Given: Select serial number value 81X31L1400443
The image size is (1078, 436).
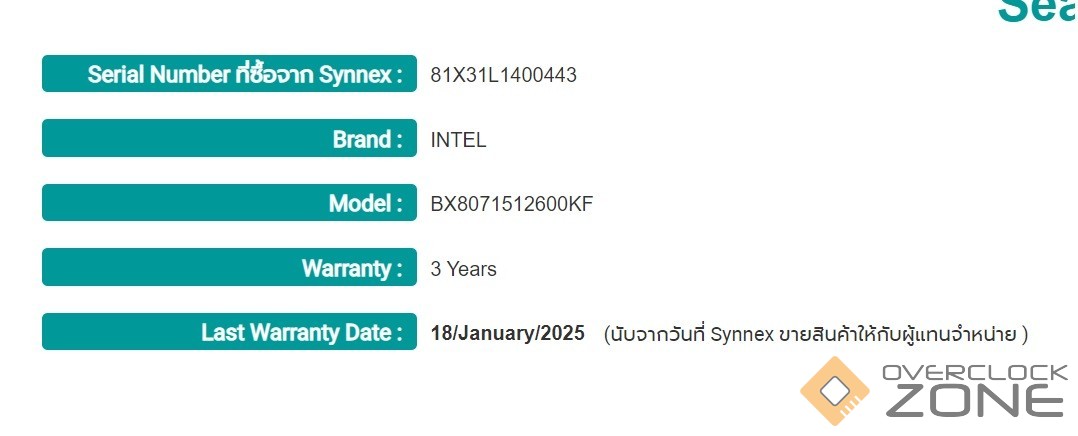Looking at the screenshot, I should click(x=503, y=75).
